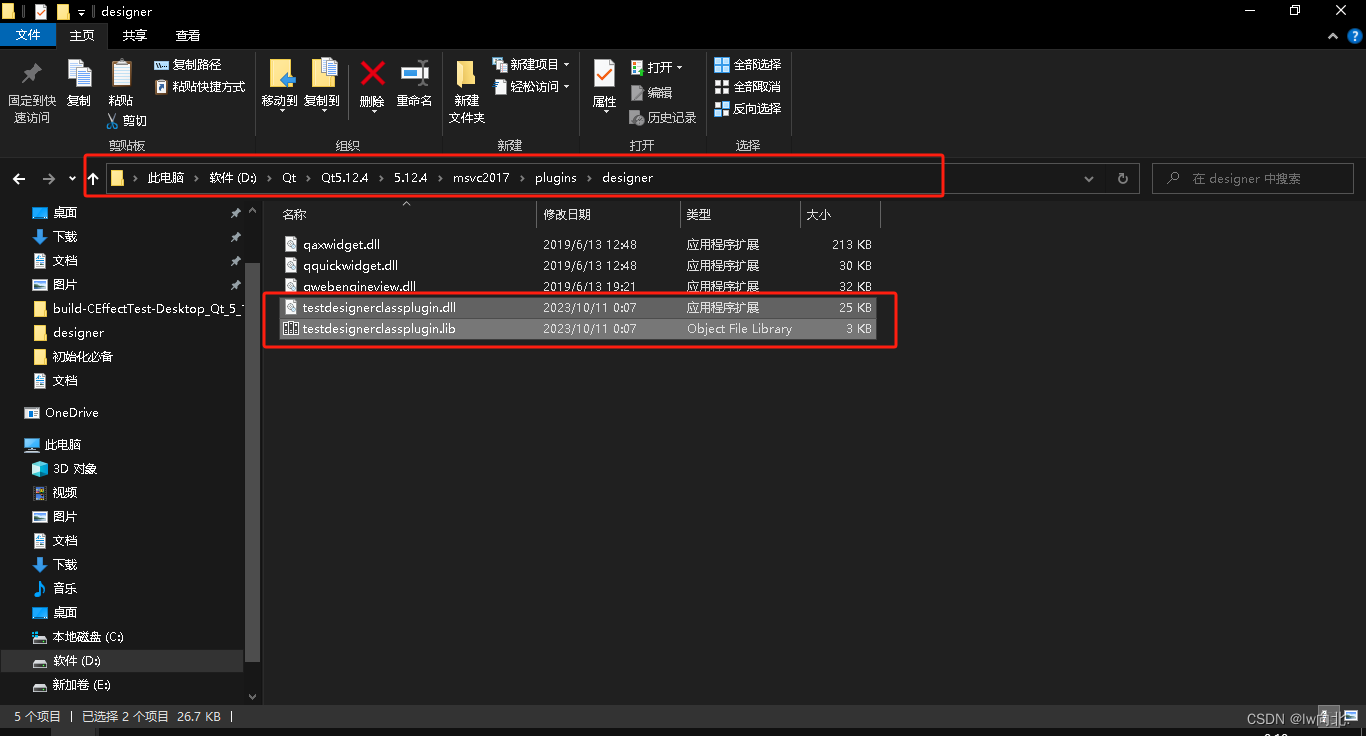Click the 复制 copy icon in ribbon
This screenshot has height=736, width=1366.
[79, 74]
